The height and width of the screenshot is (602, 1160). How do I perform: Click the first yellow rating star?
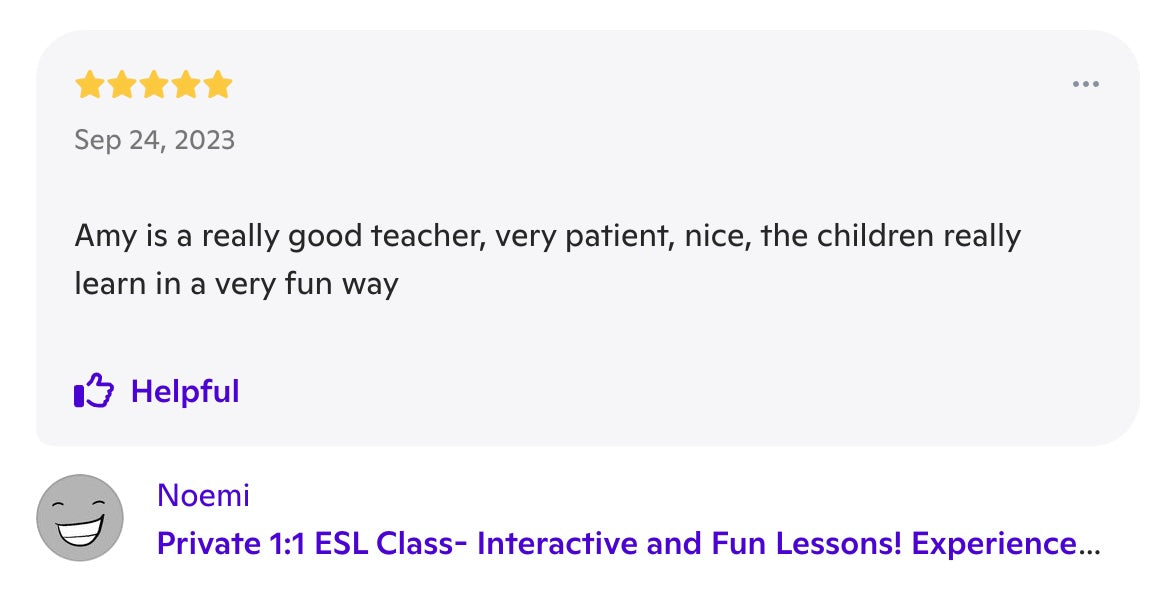(x=90, y=85)
